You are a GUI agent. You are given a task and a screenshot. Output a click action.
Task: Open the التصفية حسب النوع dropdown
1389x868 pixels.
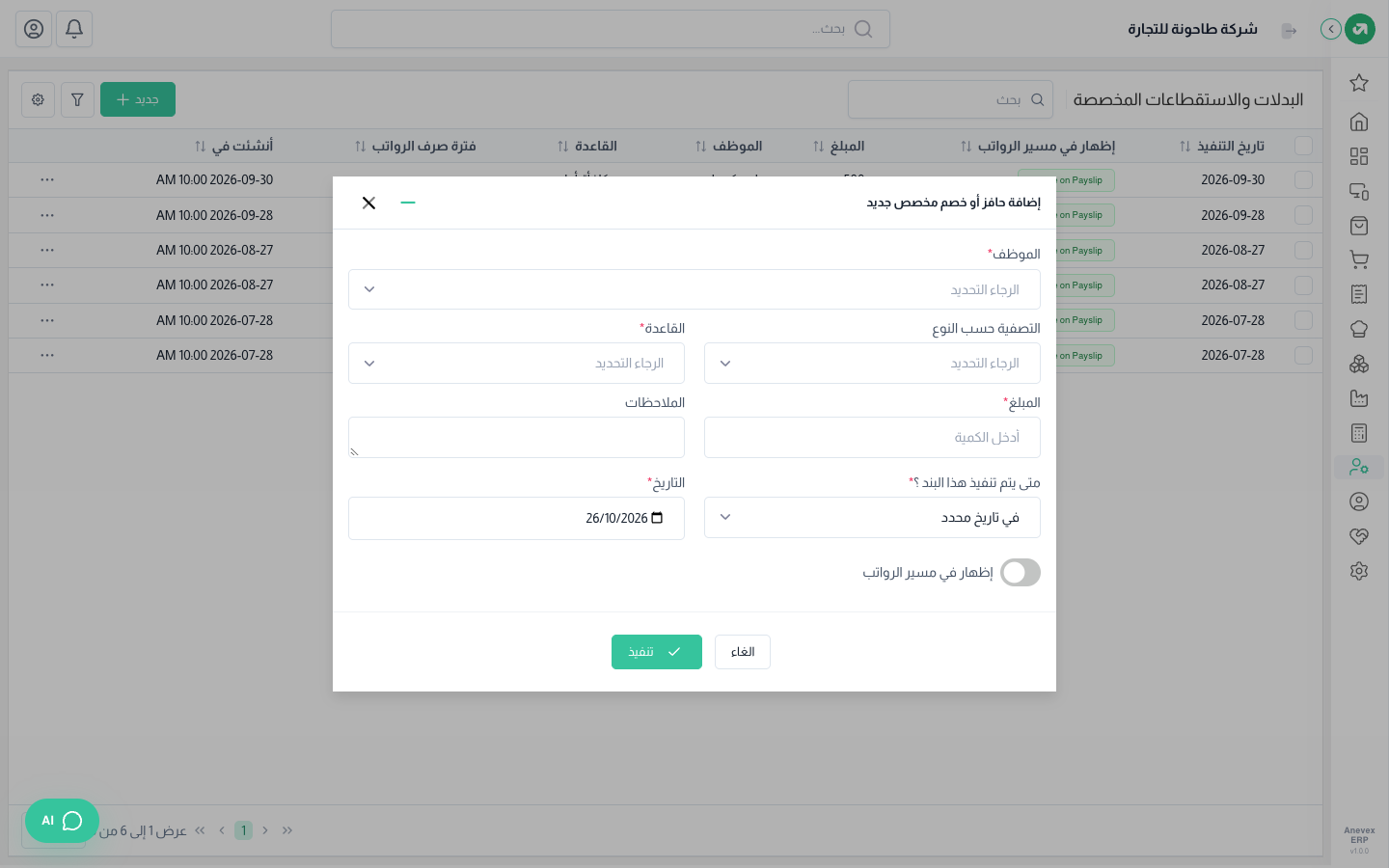coord(872,364)
